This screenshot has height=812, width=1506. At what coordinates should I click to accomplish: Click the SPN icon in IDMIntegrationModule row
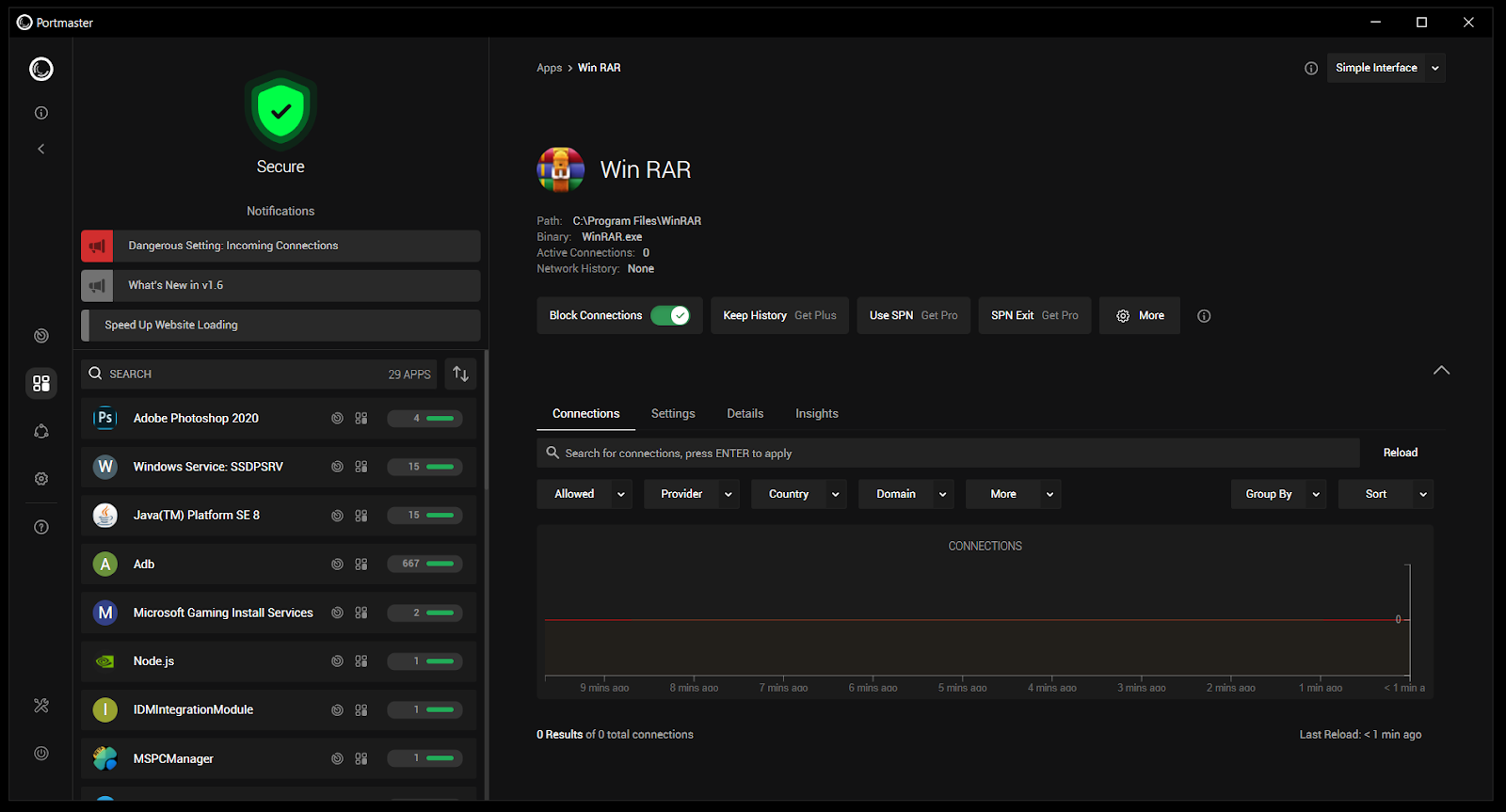pyautogui.click(x=337, y=710)
